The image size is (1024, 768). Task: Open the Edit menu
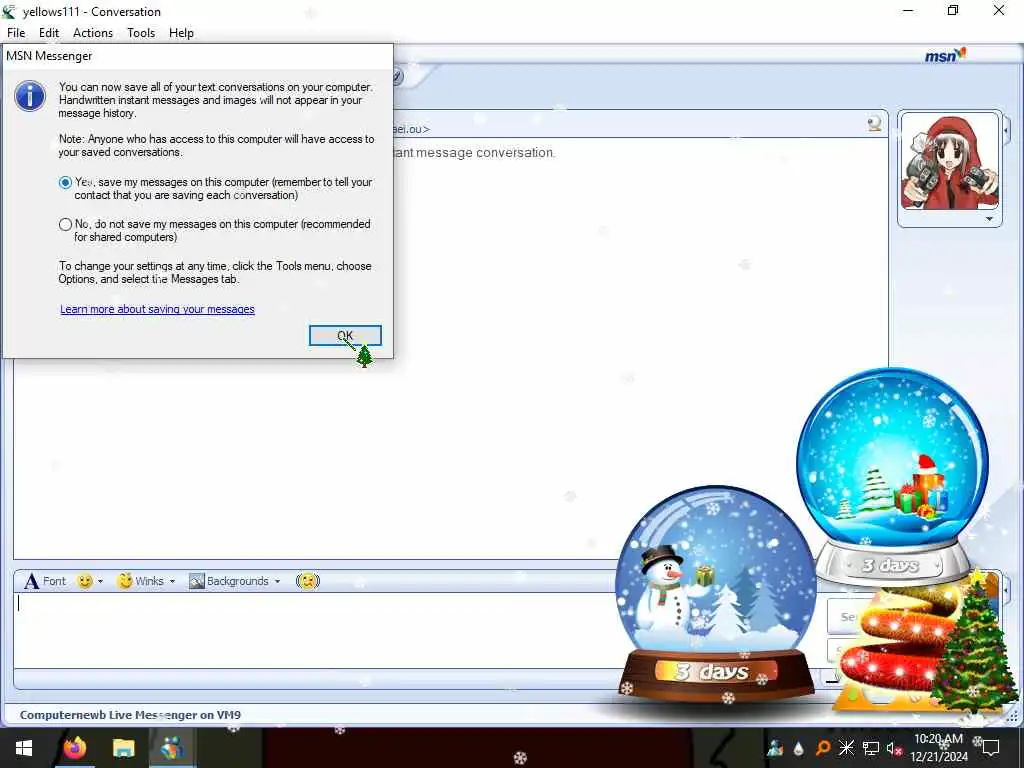(49, 33)
